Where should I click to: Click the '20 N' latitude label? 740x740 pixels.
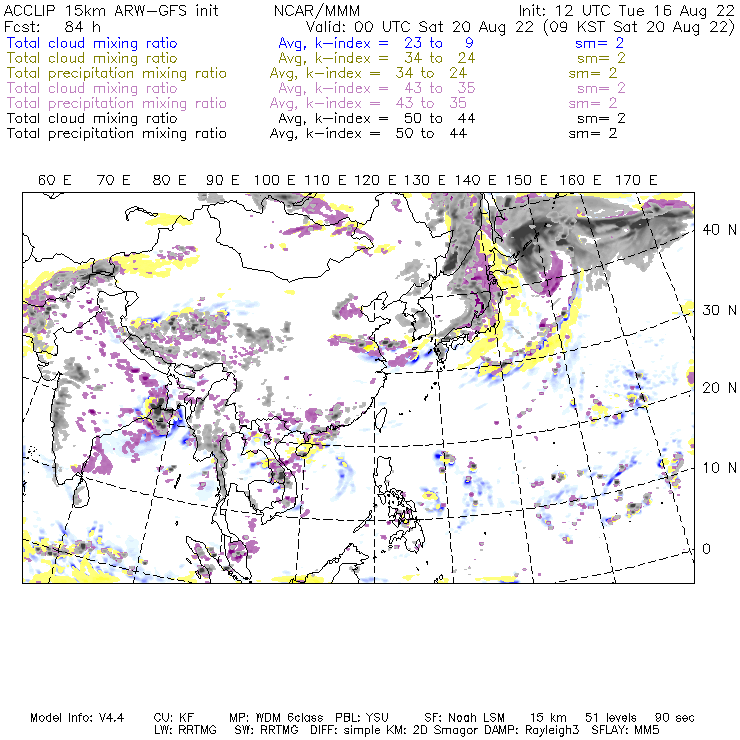click(719, 388)
